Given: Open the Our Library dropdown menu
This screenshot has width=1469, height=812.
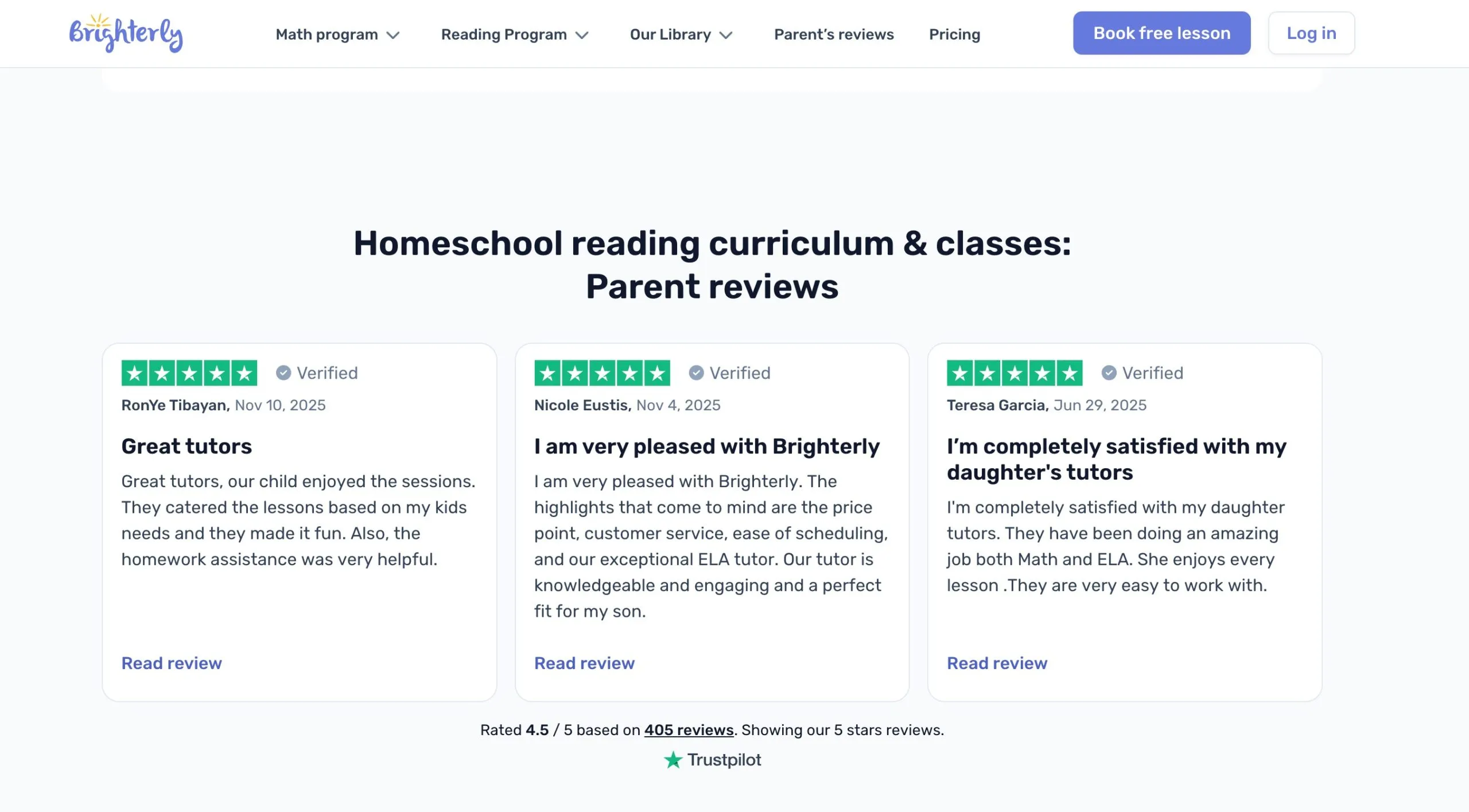Looking at the screenshot, I should tap(681, 34).
